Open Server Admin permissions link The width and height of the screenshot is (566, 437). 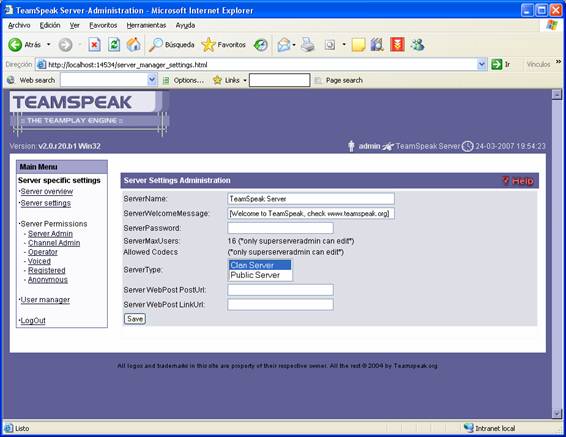pyautogui.click(x=50, y=234)
